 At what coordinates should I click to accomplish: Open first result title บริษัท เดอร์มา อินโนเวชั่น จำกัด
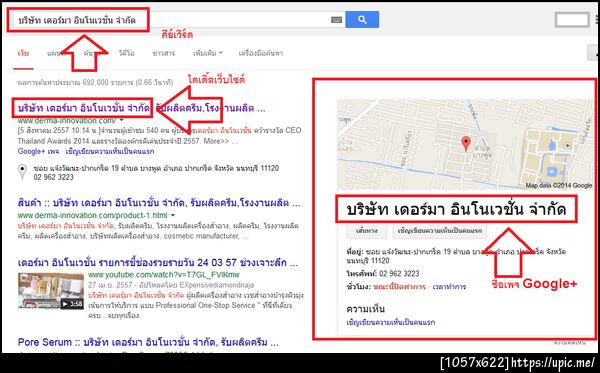[141, 108]
